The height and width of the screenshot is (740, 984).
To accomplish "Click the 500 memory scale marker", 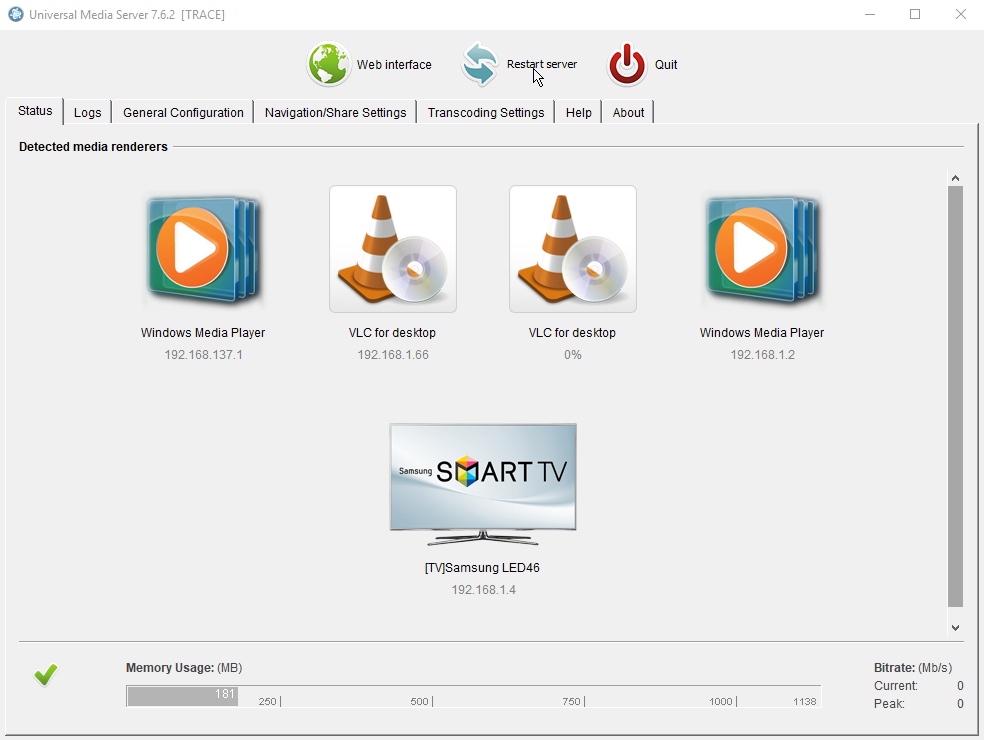I will [x=419, y=701].
